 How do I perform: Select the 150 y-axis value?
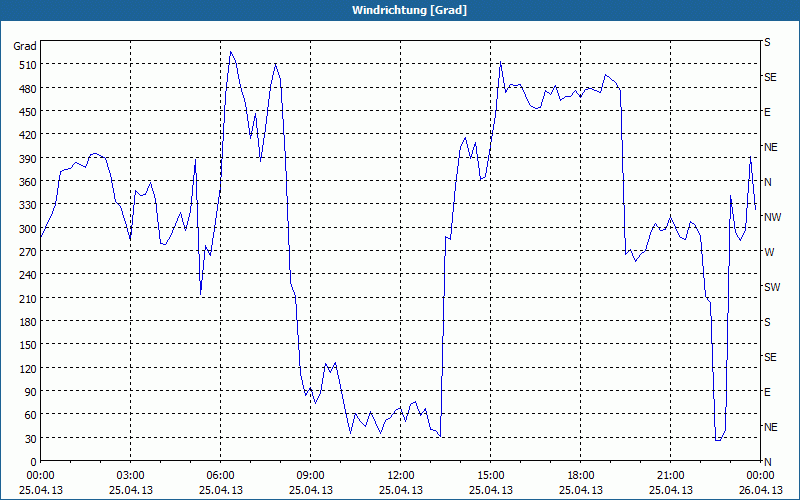[x=28, y=345]
